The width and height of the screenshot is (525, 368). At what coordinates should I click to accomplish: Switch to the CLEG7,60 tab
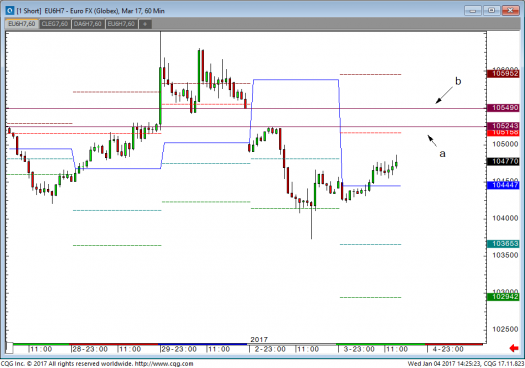[x=55, y=24]
